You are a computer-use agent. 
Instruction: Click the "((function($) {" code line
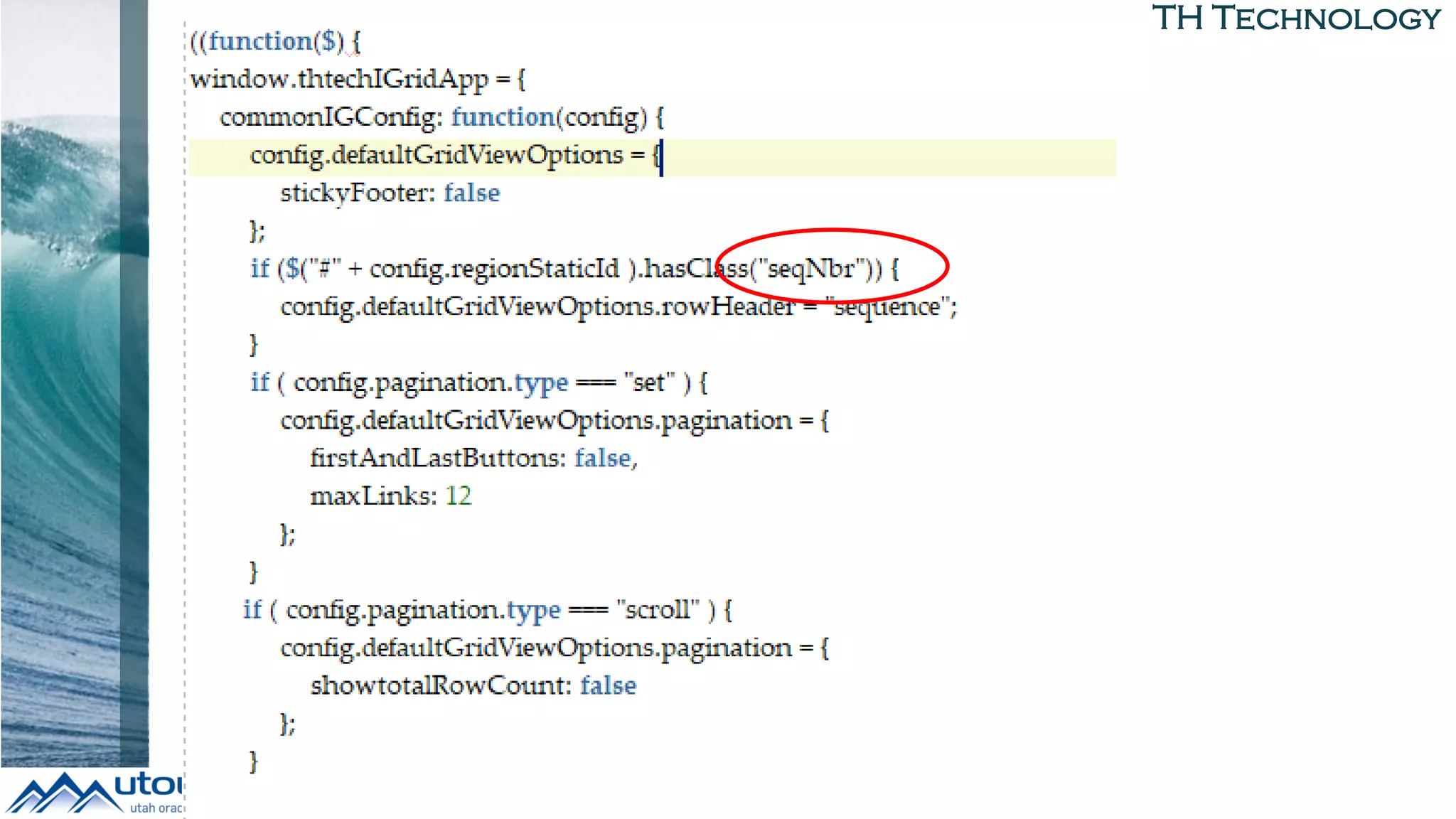tap(276, 42)
